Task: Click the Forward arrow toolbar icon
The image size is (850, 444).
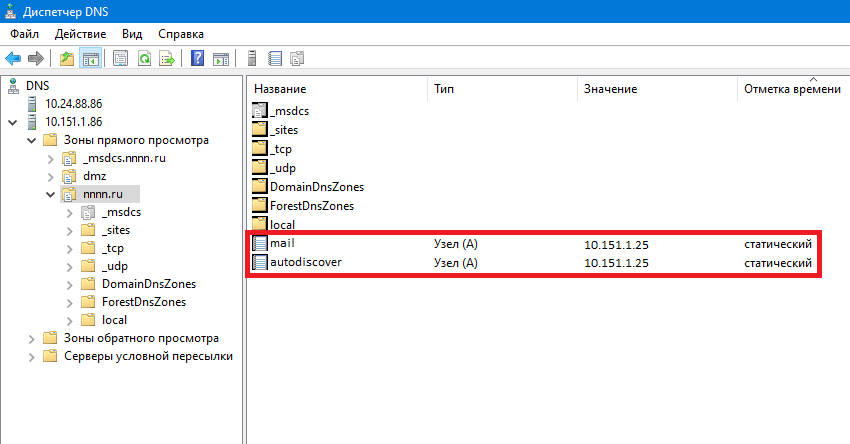Action: coord(36,58)
